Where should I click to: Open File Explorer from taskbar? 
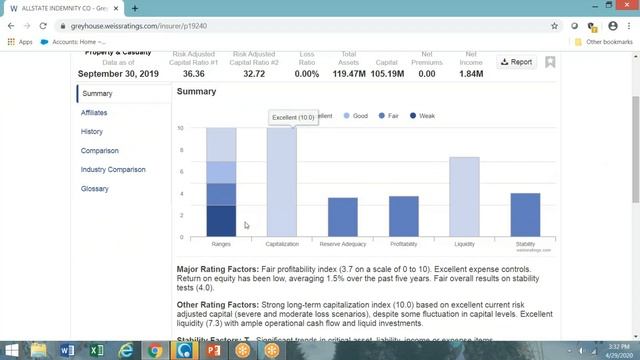pos(39,351)
